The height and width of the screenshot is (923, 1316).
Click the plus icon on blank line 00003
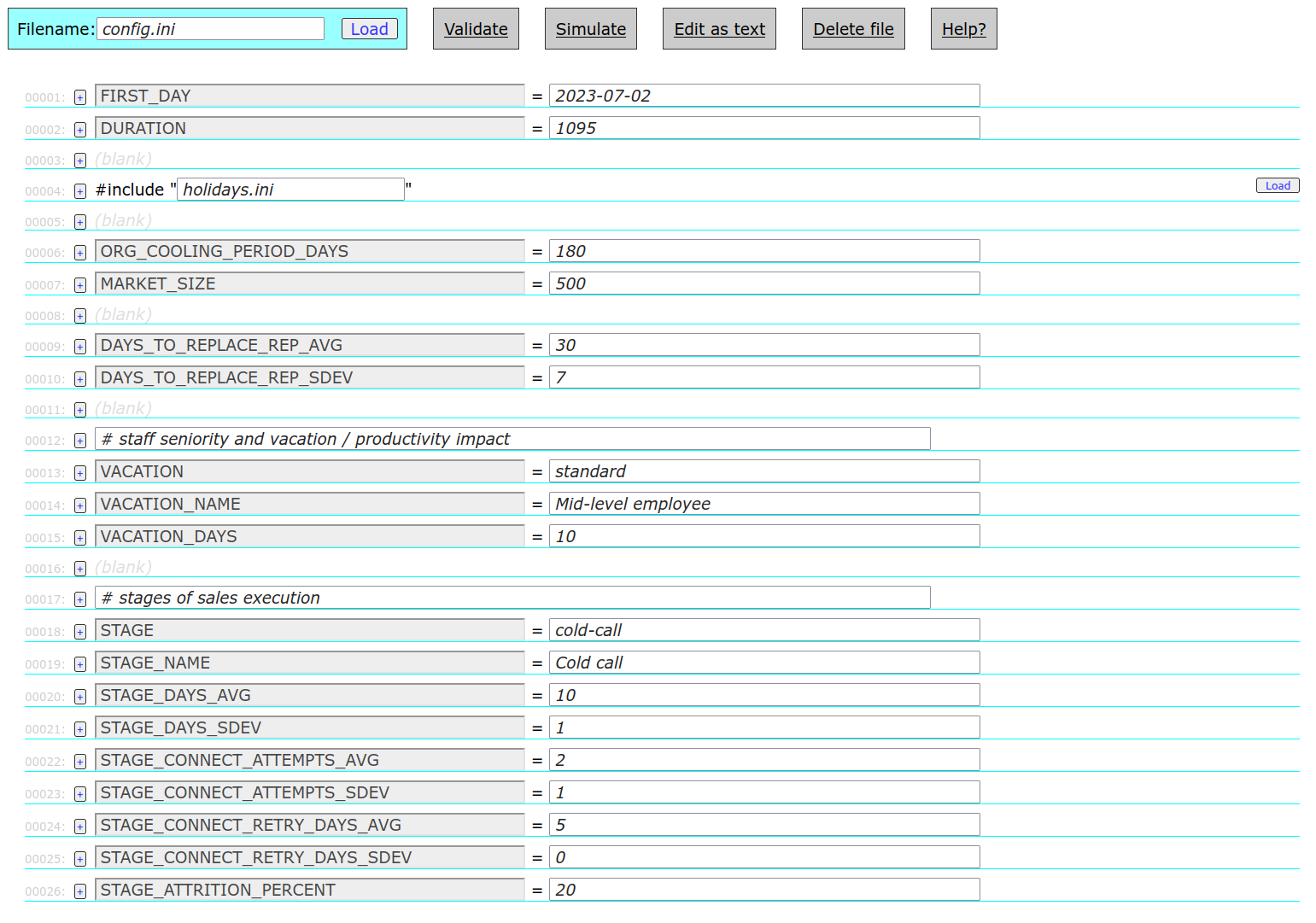point(80,161)
